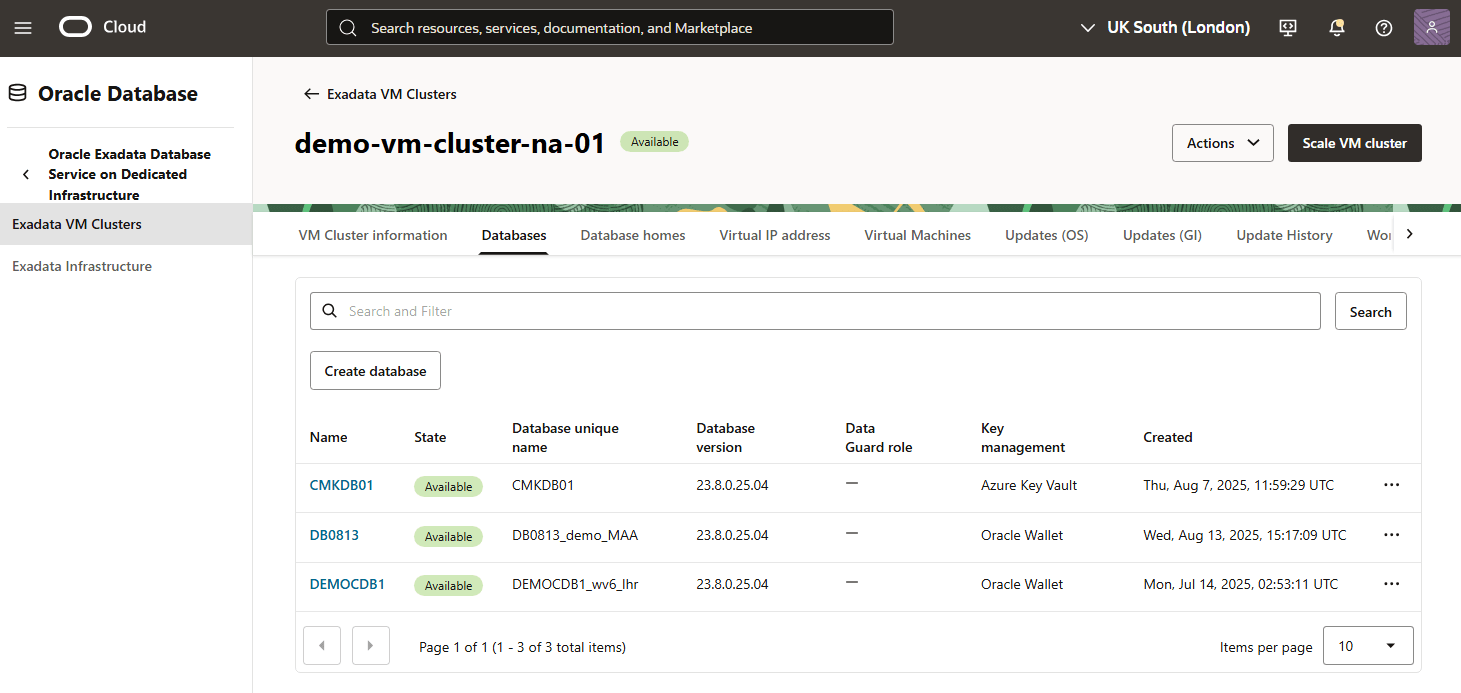Viewport: 1461px width, 693px height.
Task: Open the Actions dropdown
Action: click(1222, 142)
